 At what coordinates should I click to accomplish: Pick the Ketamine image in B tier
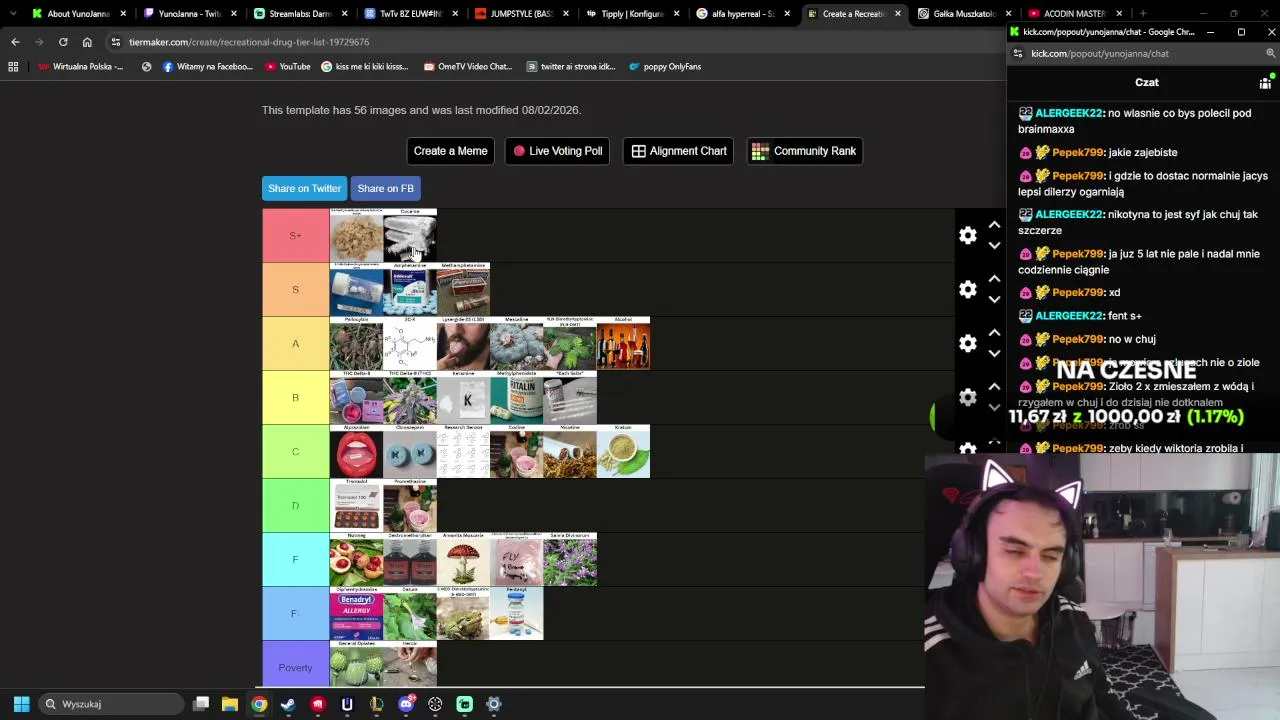point(463,397)
